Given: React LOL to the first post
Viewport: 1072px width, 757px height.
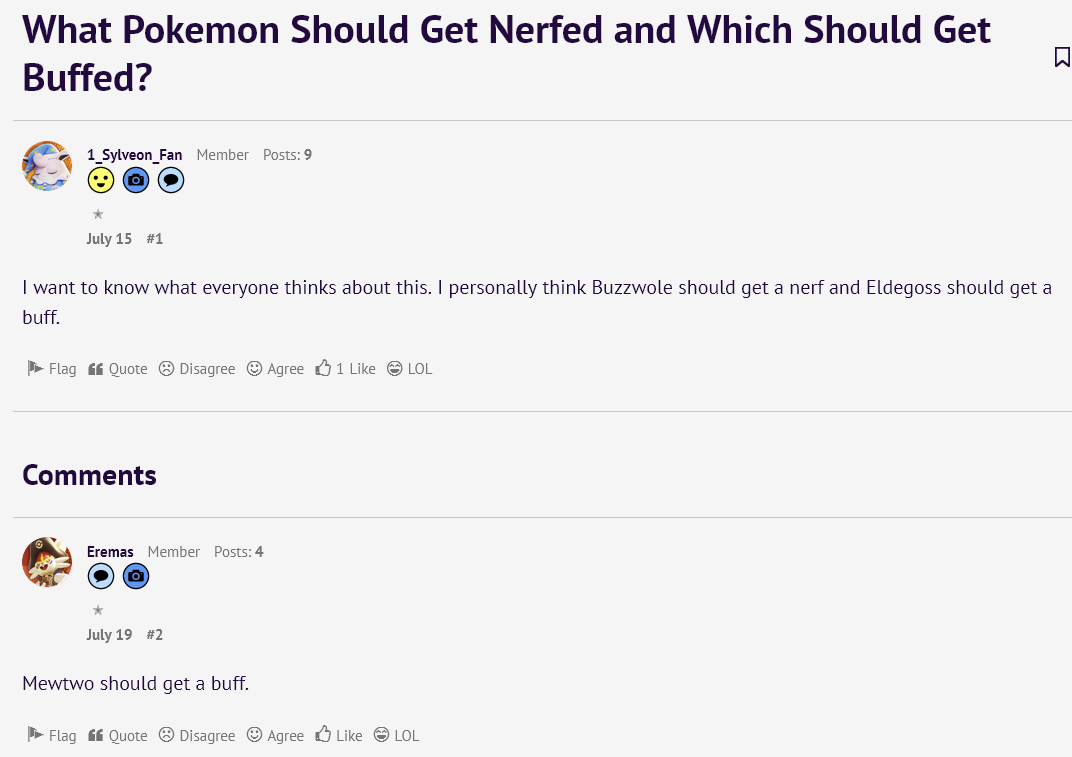Looking at the screenshot, I should (x=410, y=369).
